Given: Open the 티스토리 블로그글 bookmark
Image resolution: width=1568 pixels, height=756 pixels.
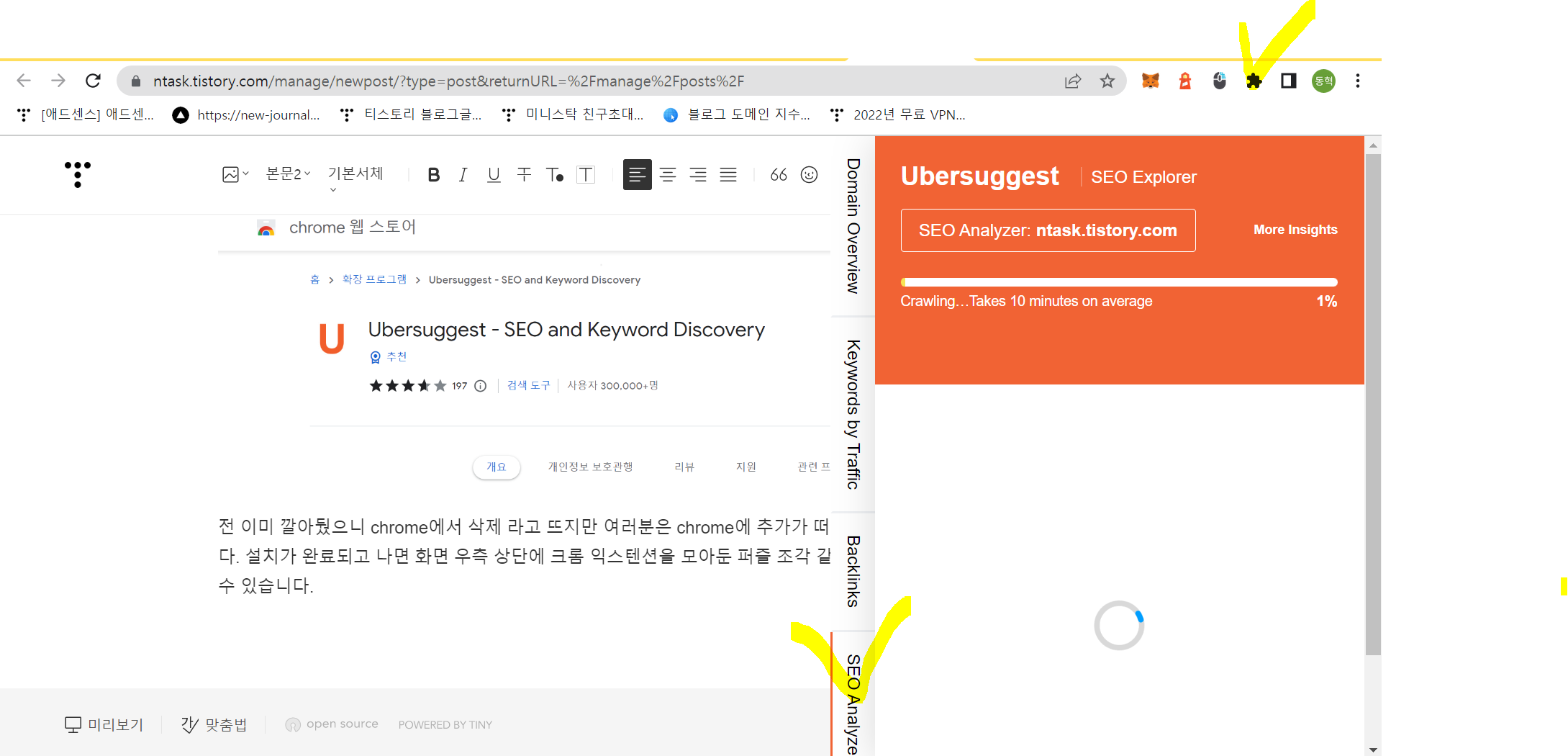Looking at the screenshot, I should pyautogui.click(x=411, y=114).
